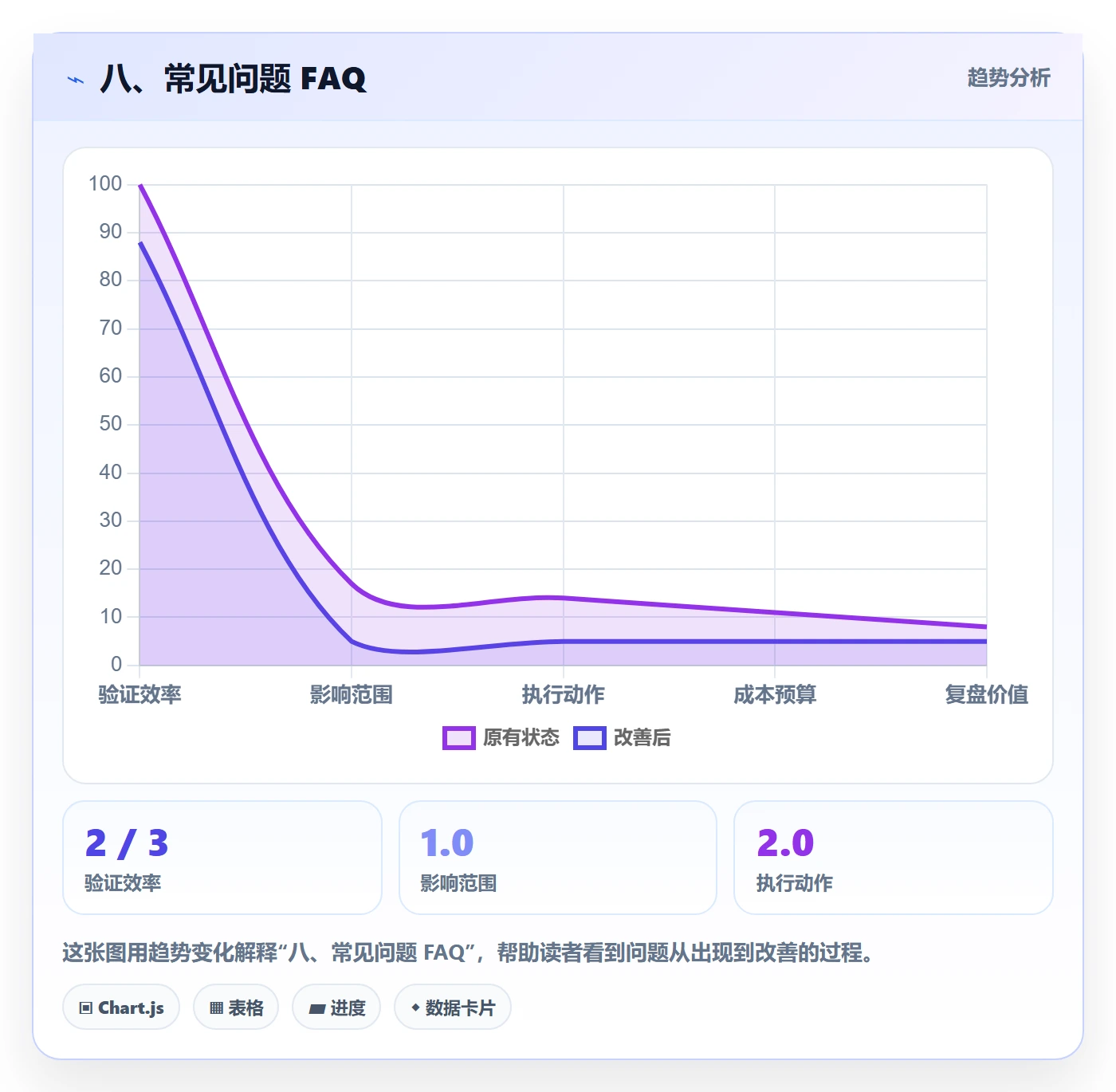This screenshot has width=1116, height=1092.
Task: Click the 表格 tag chip
Action: point(236,1008)
